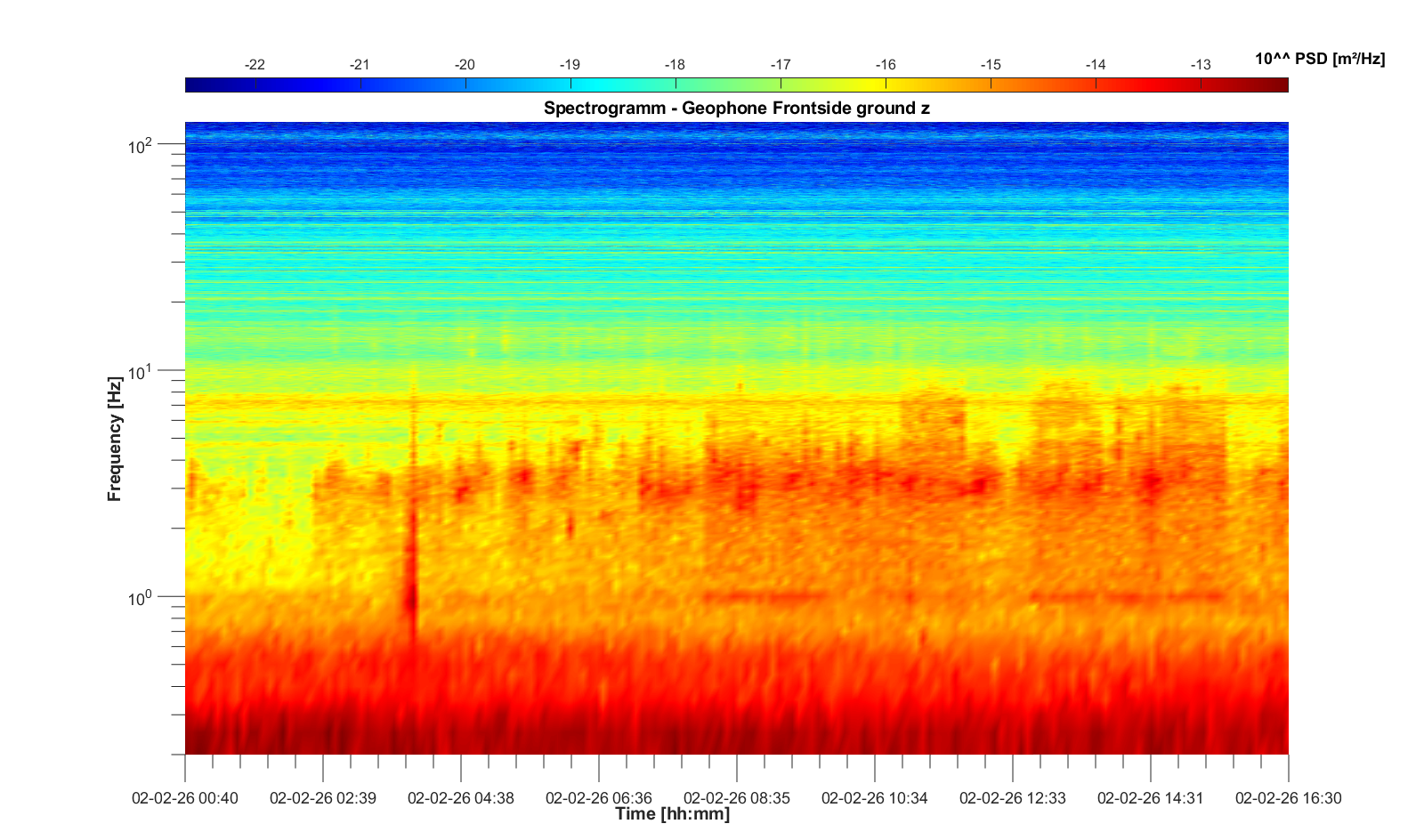Click the dark blue end of the colorbar
Screen dimensions: 1424x840
[198, 85]
